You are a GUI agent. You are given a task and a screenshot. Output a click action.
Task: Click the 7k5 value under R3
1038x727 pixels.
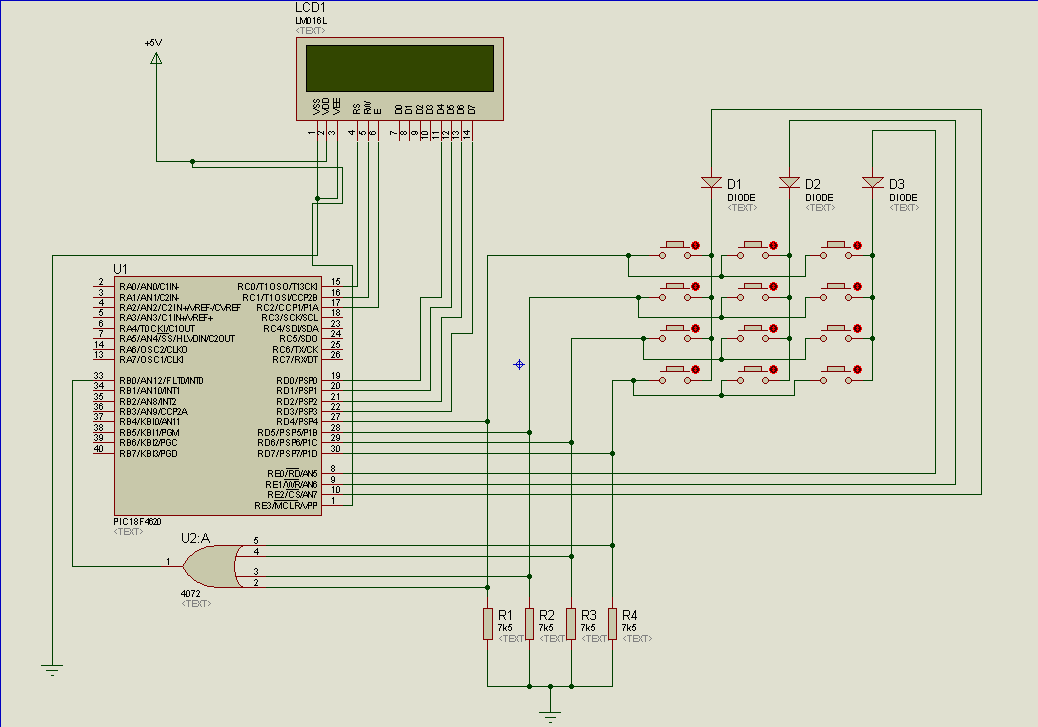(588, 628)
